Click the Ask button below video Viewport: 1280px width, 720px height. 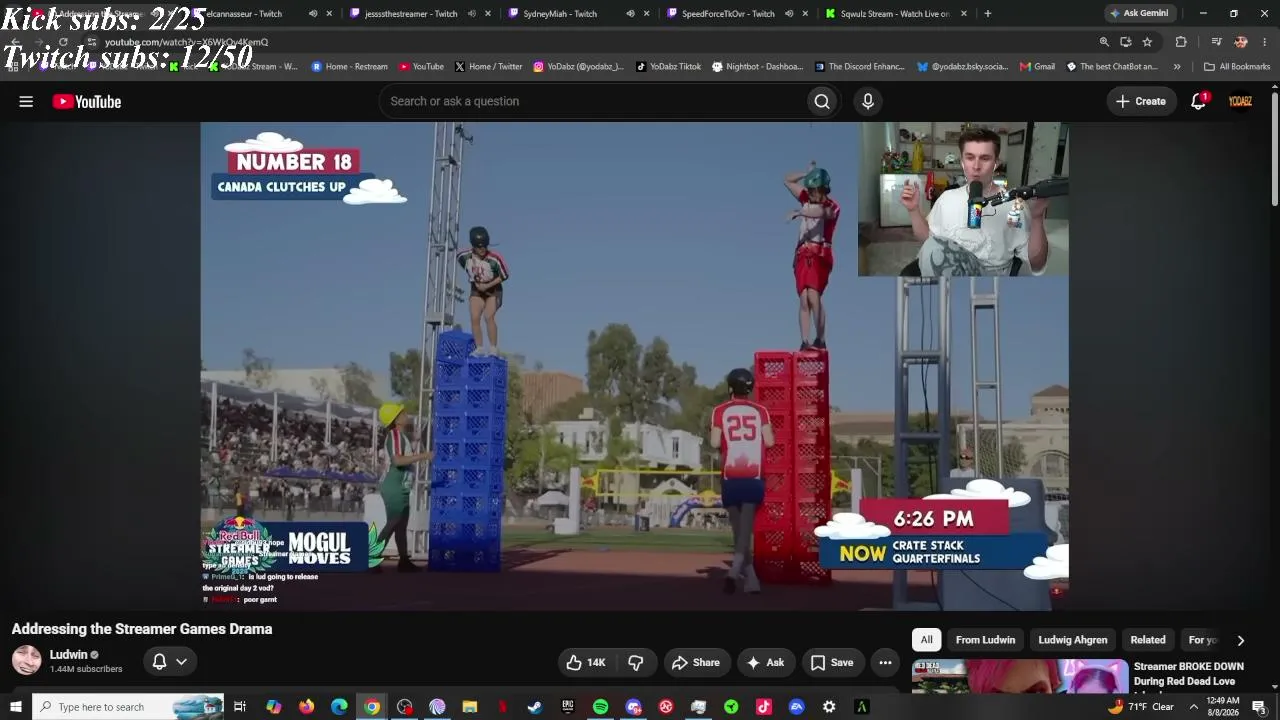pyautogui.click(x=765, y=662)
